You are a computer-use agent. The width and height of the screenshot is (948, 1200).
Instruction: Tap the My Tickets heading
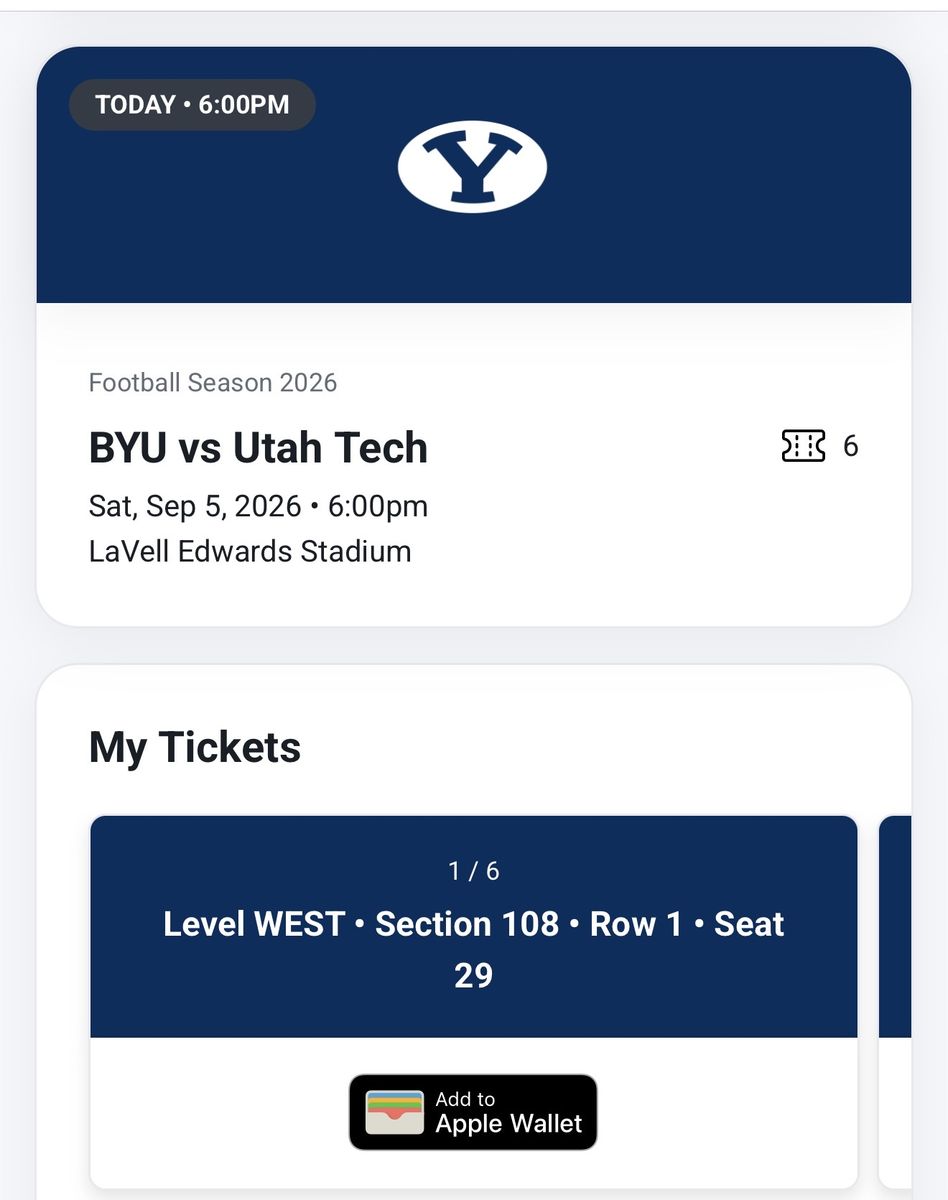pos(195,747)
